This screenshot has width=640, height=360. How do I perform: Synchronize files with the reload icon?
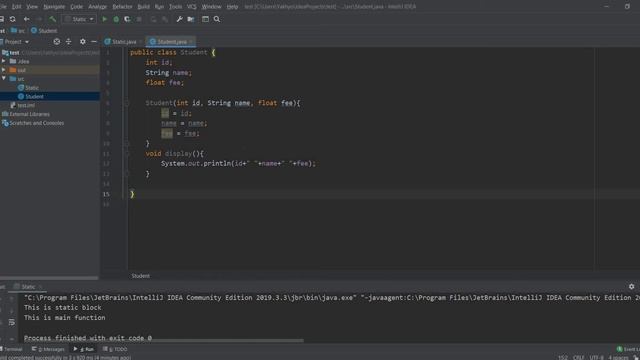(x=13, y=19)
